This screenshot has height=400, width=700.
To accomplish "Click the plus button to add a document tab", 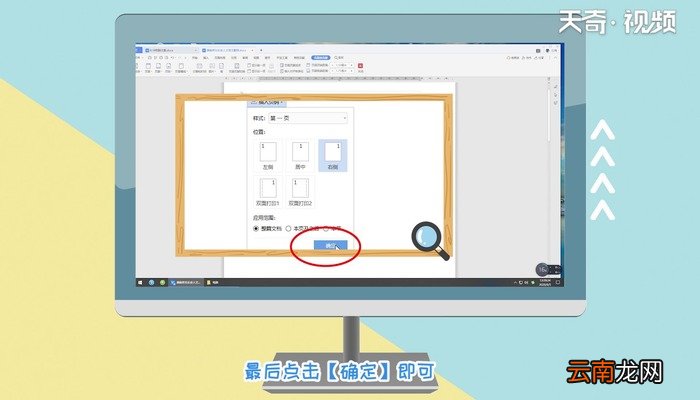I will coord(261,50).
